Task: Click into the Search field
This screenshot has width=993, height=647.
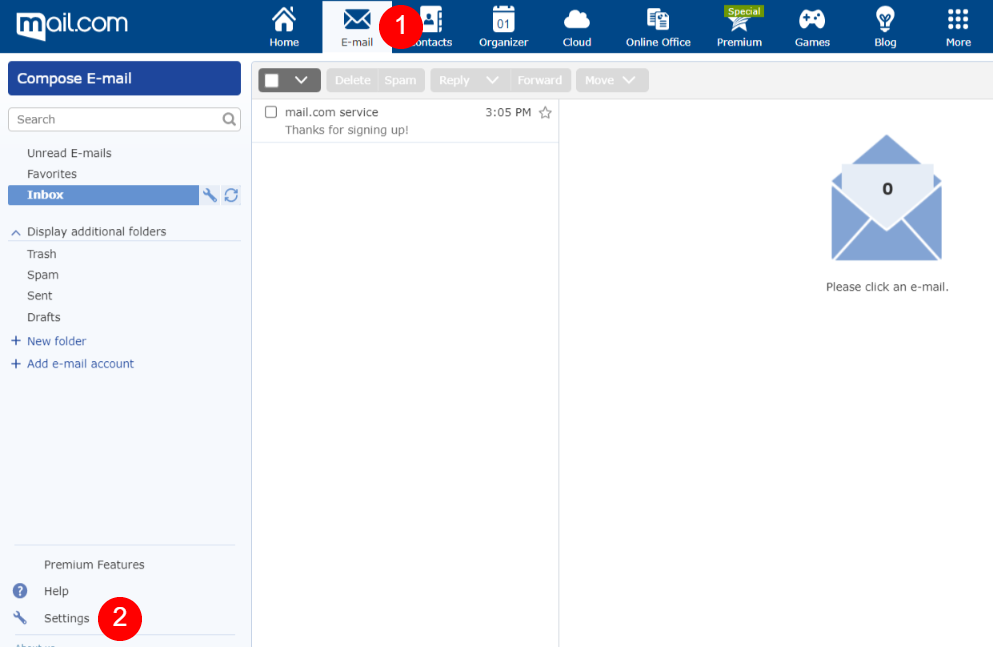Action: pyautogui.click(x=115, y=120)
